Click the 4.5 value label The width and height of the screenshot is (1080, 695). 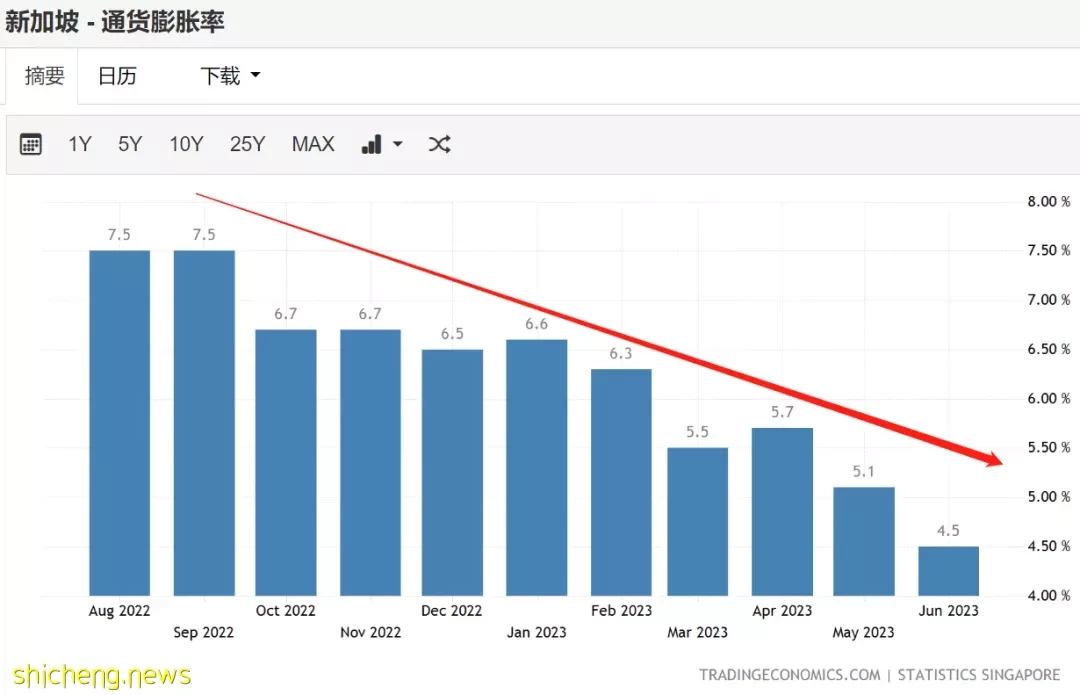[x=948, y=530]
